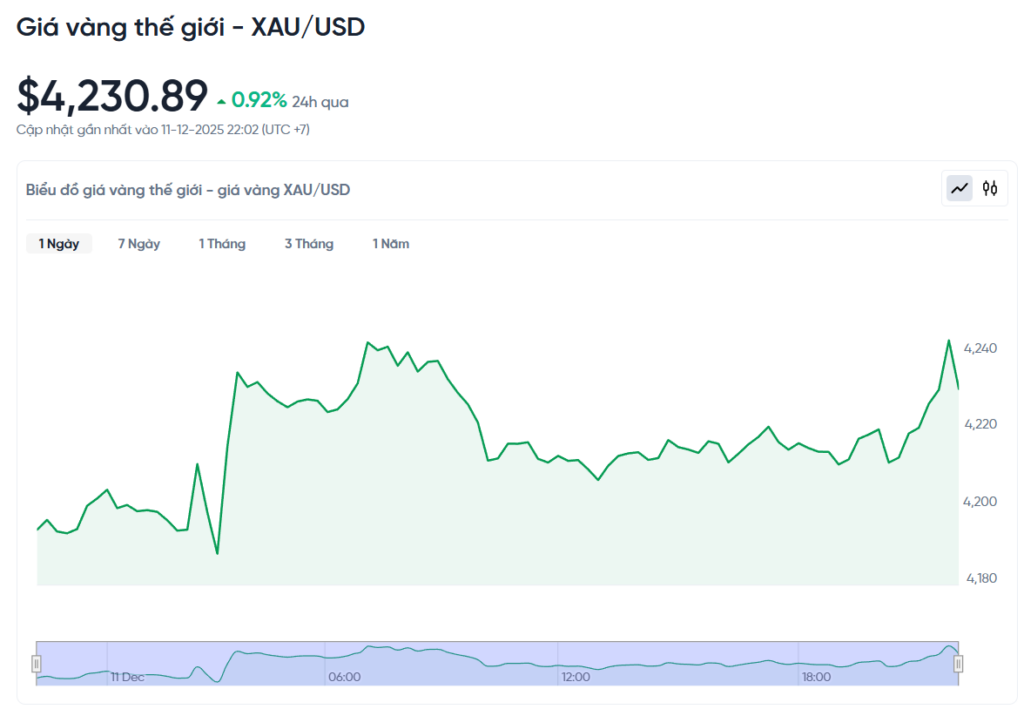Viewport: 1024px width, 709px height.
Task: Click the 0.92% change value
Action: pyautogui.click(x=259, y=100)
